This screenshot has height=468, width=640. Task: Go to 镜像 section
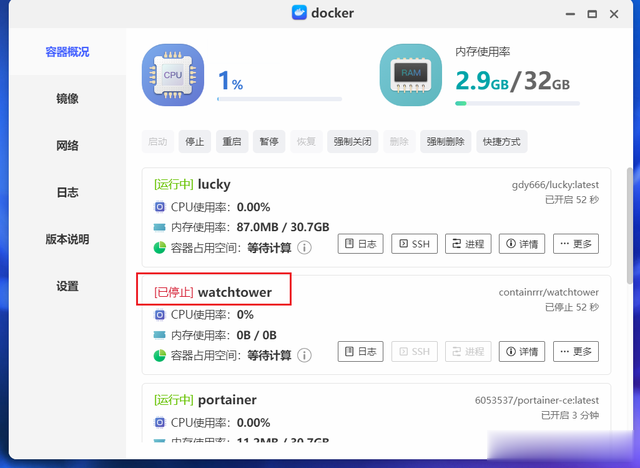click(67, 99)
